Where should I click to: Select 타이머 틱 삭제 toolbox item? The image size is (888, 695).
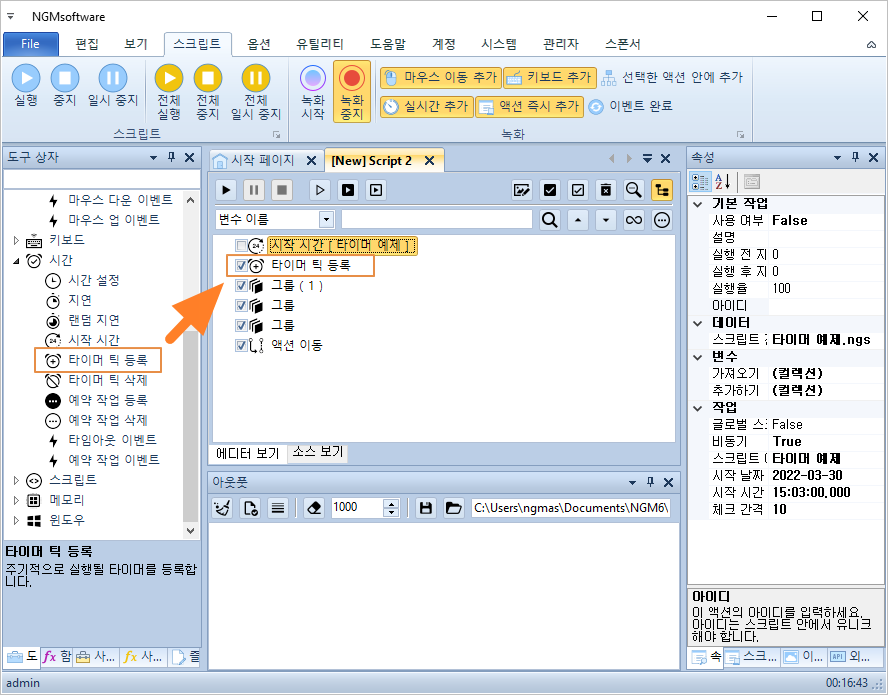point(108,380)
